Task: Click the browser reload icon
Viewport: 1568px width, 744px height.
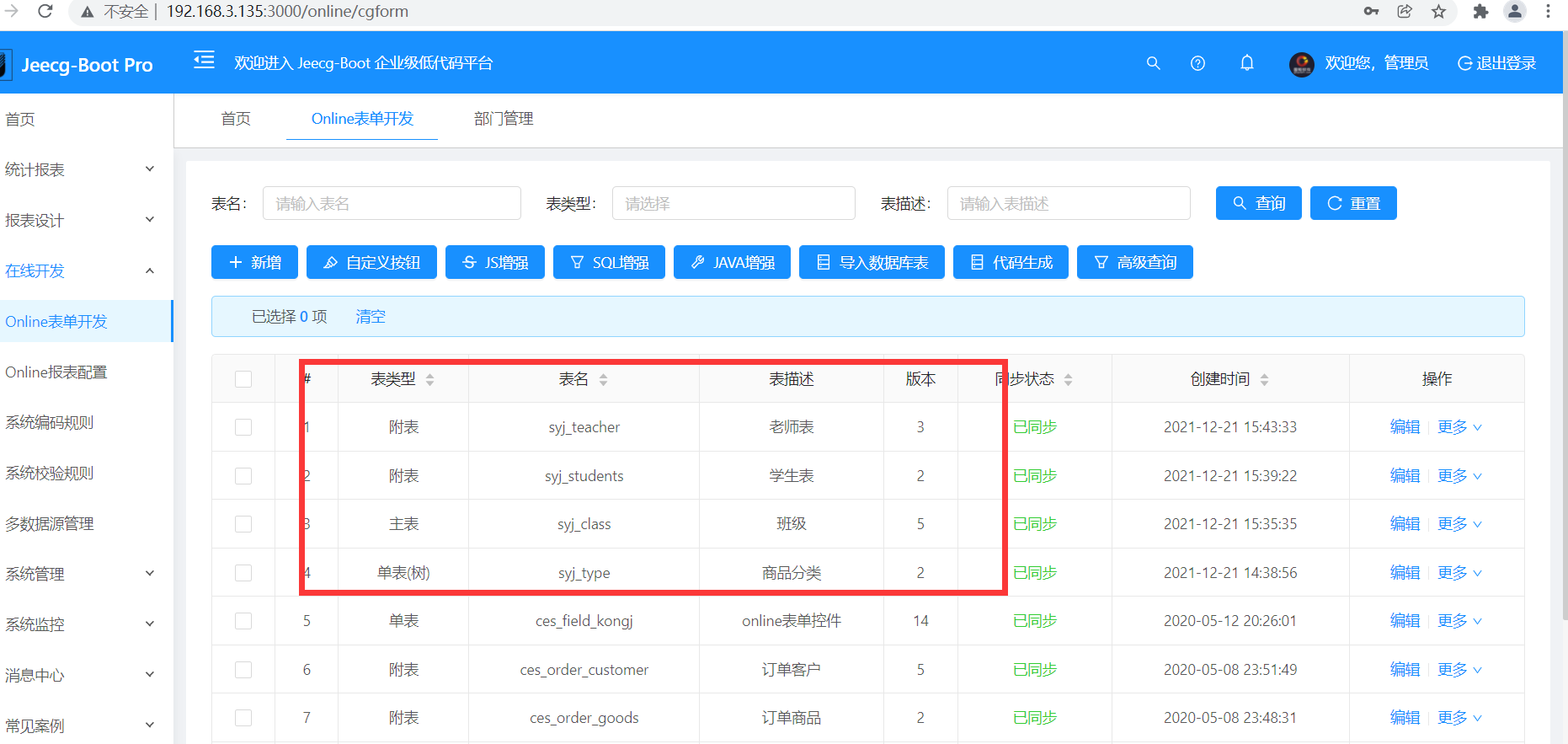Action: [45, 11]
